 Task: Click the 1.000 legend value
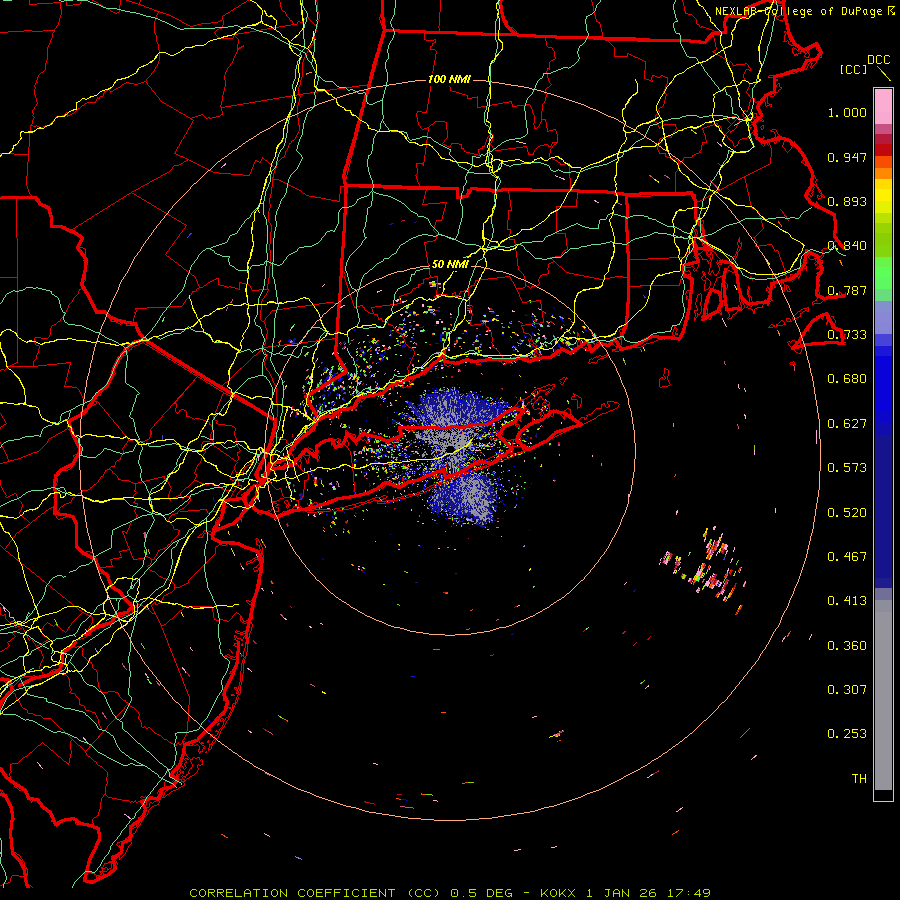tap(847, 112)
